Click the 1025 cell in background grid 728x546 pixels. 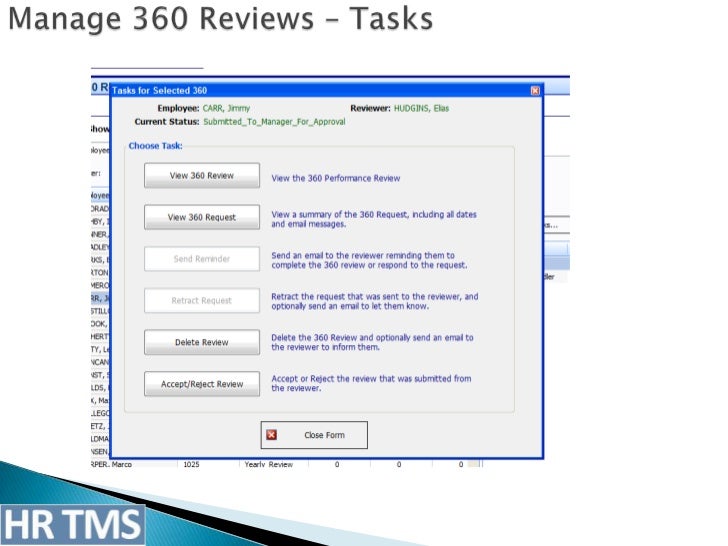point(191,464)
